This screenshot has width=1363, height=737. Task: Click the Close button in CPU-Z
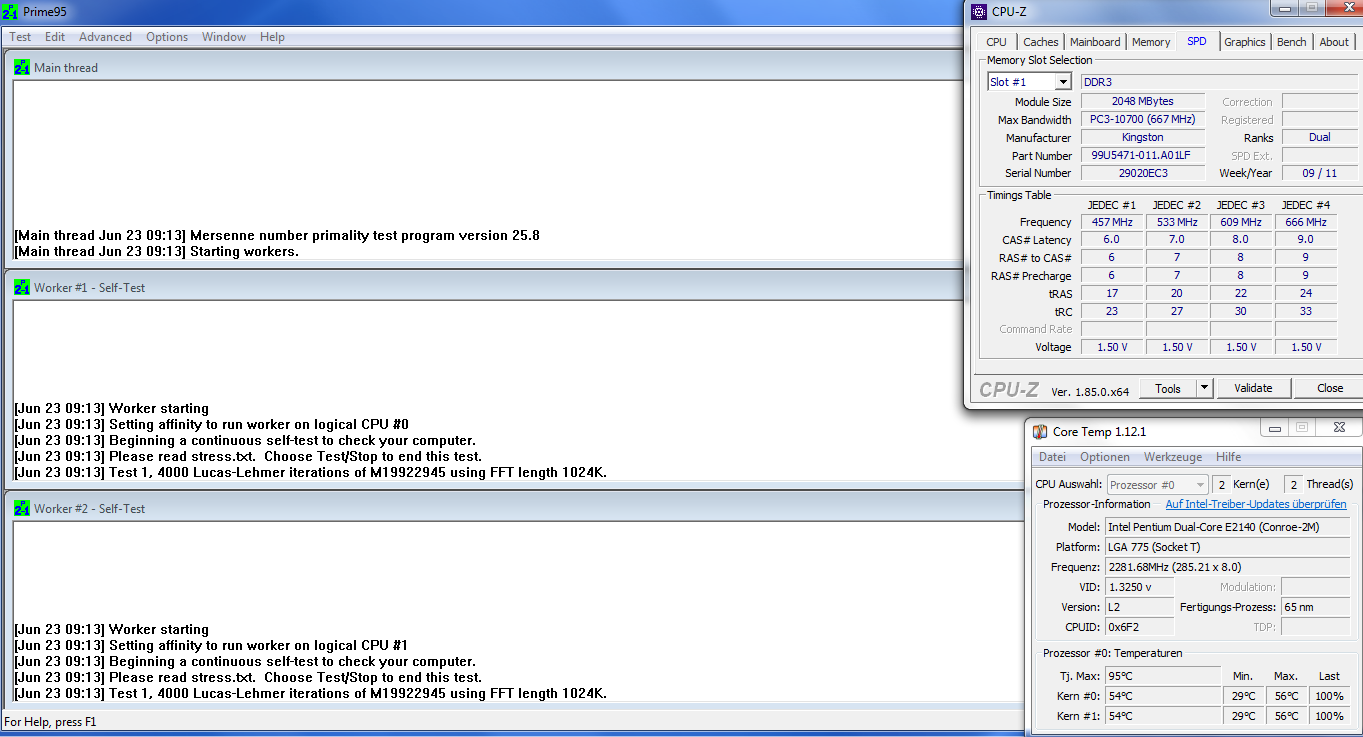click(x=1330, y=388)
